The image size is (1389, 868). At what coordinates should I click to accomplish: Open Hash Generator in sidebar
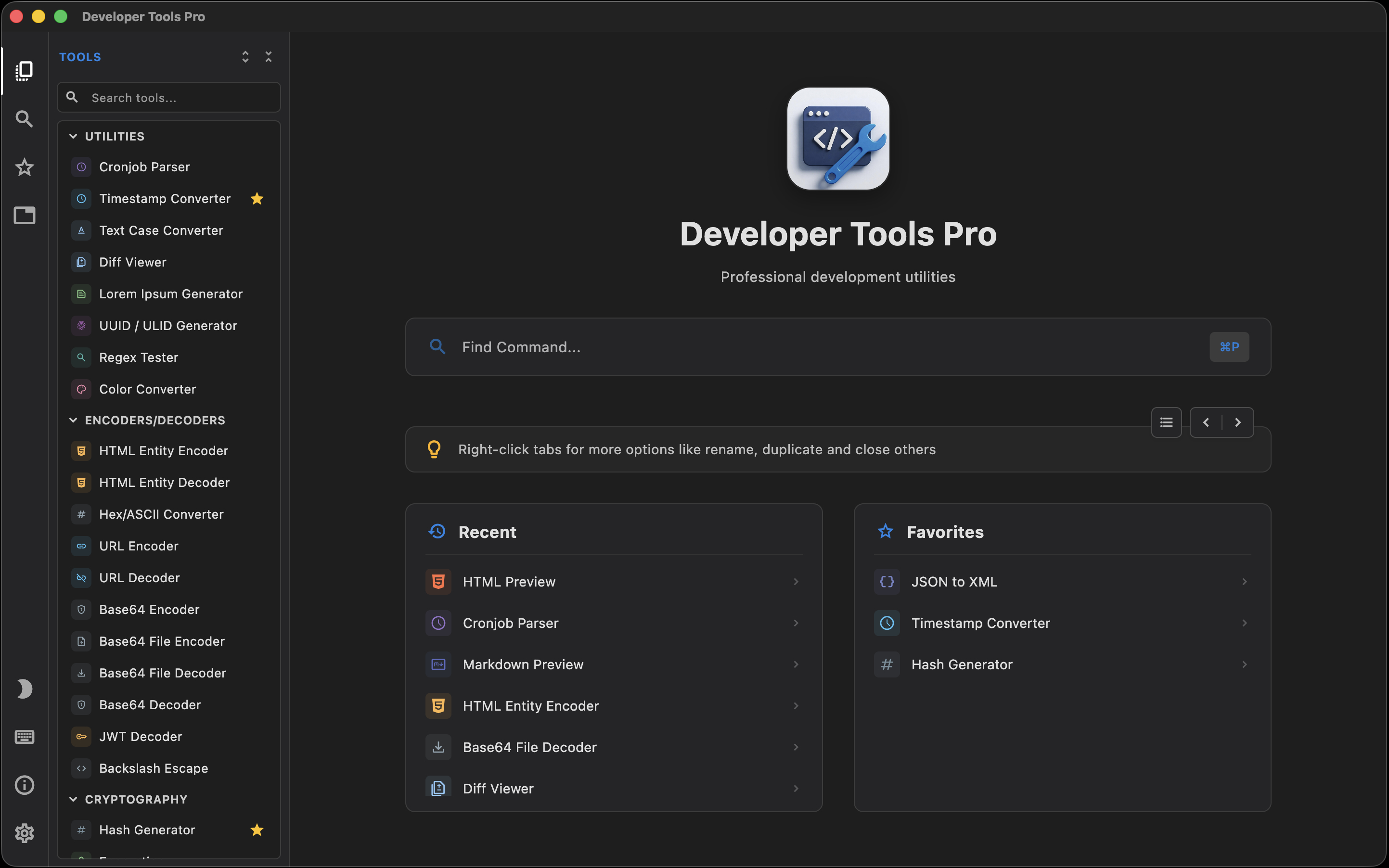(169, 830)
